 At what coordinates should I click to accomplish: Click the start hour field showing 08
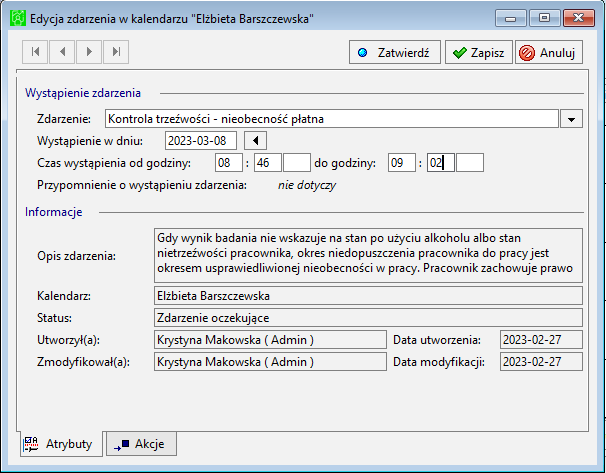[229, 163]
